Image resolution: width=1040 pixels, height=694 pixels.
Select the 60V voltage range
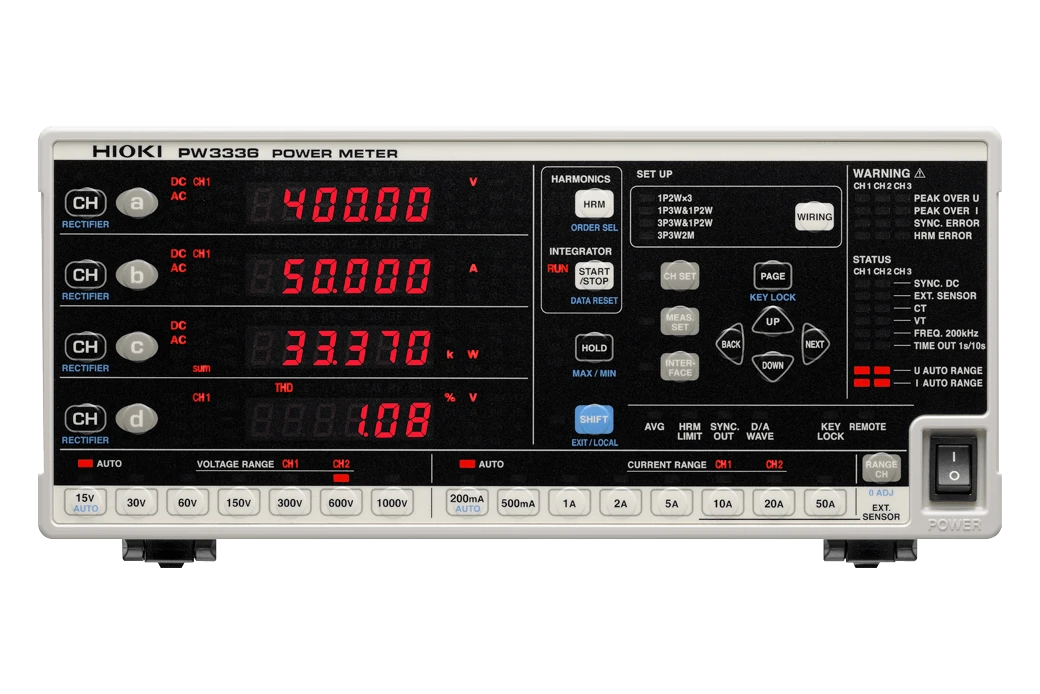pyautogui.click(x=188, y=503)
